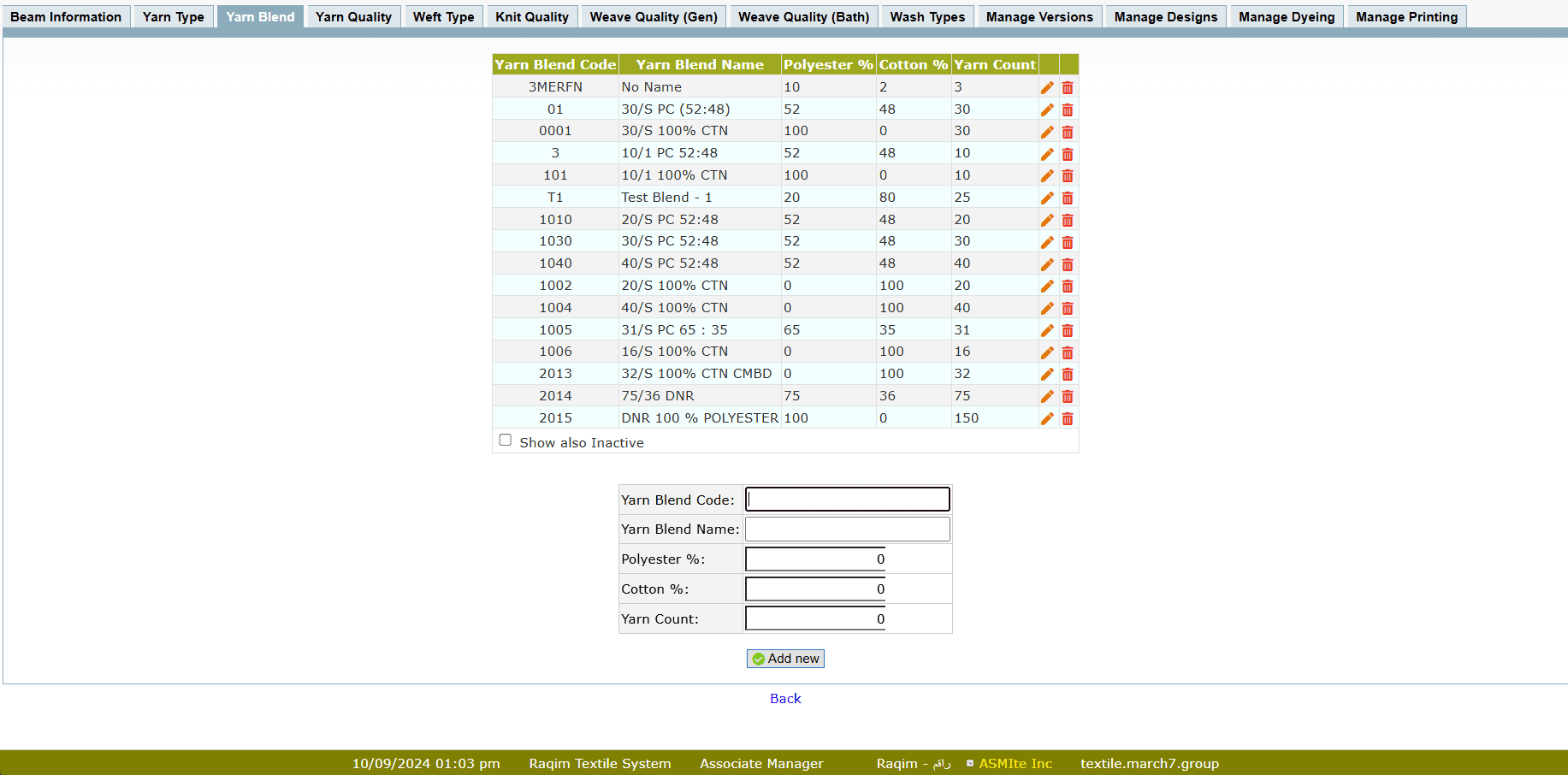Edit the 40/S PC 52:48 blend
1568x775 pixels.
[1047, 264]
